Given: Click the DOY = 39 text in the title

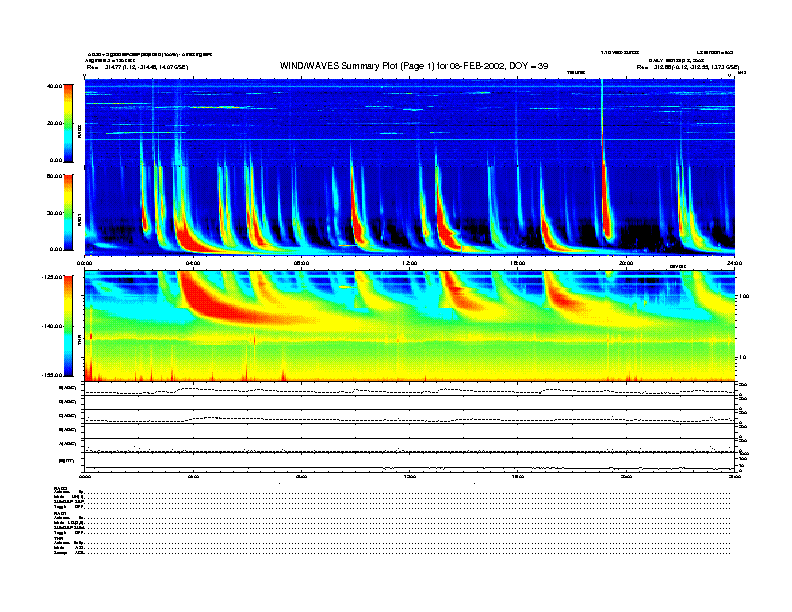Looking at the screenshot, I should tap(529, 66).
